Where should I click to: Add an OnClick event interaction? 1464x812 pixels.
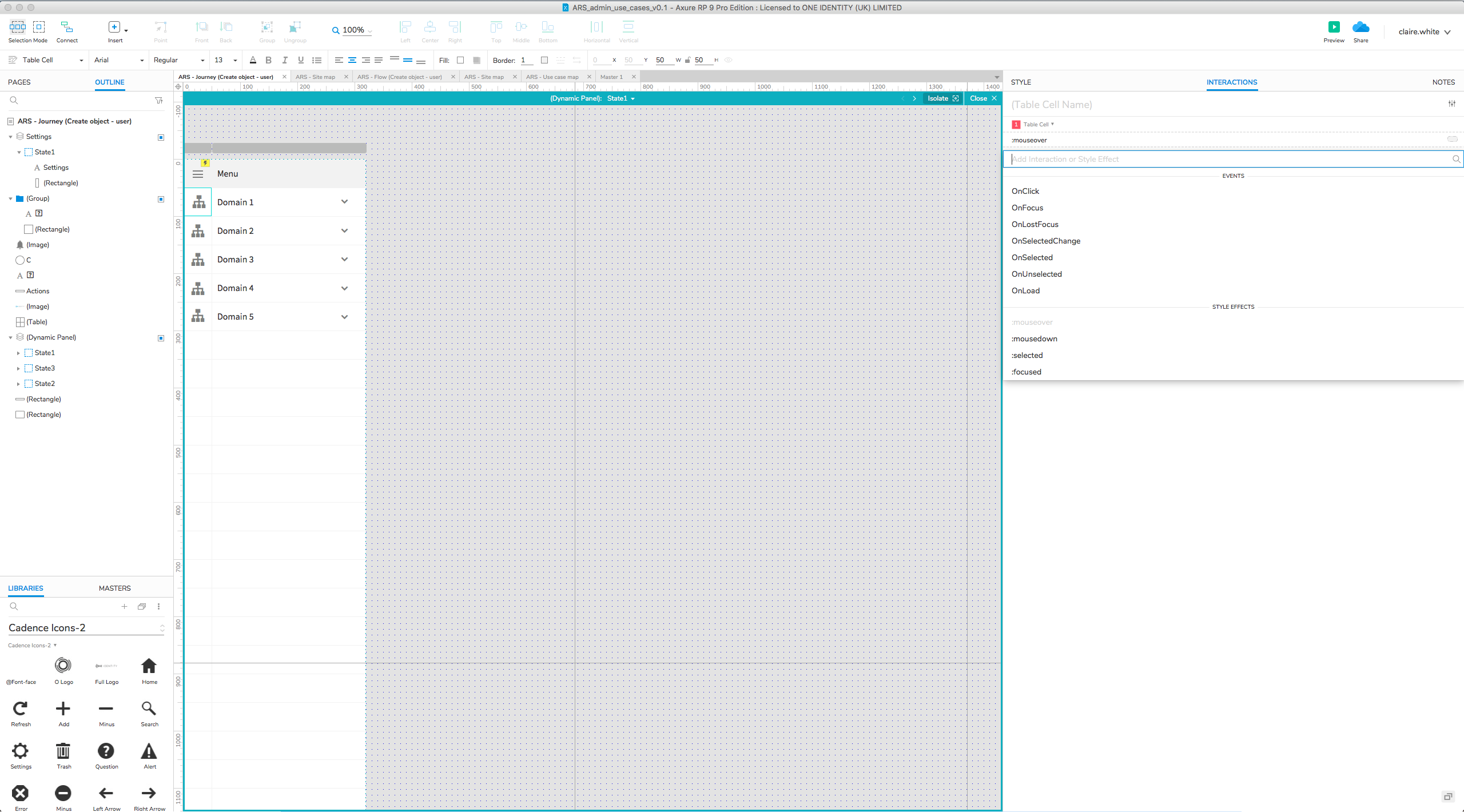click(1024, 190)
